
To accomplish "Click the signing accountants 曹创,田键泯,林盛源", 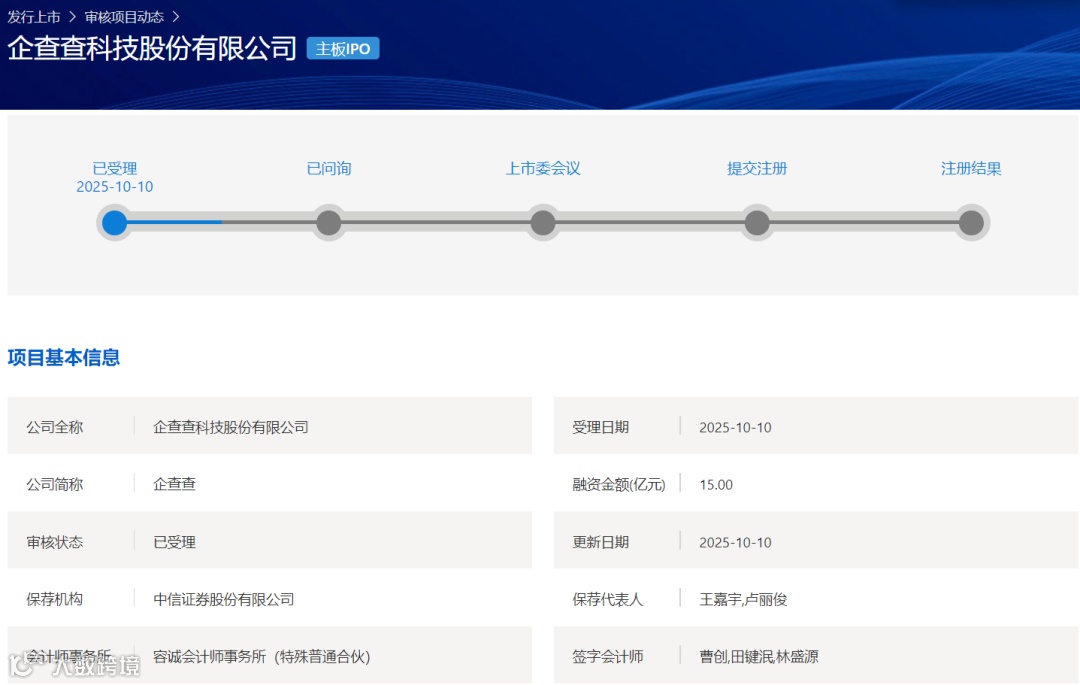I will pyautogui.click(x=759, y=656).
